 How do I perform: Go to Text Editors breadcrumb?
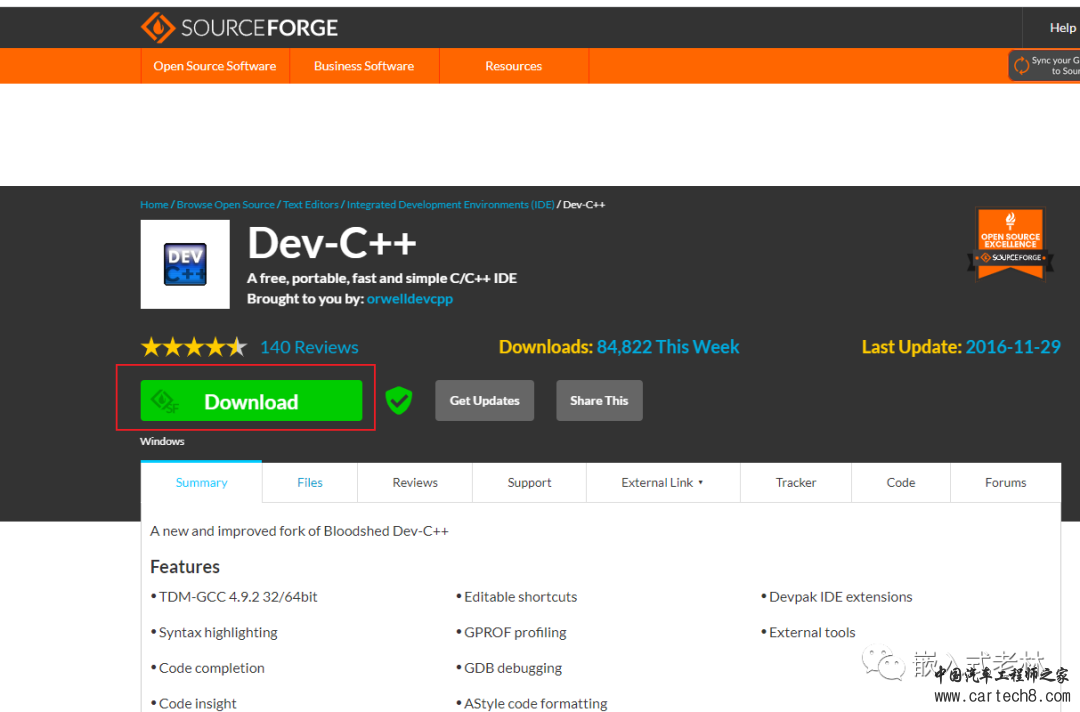[311, 205]
